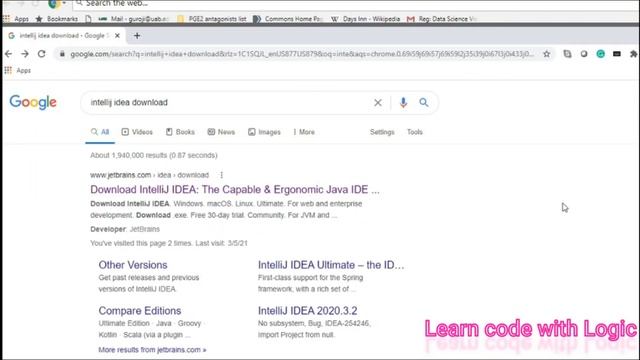Switch to the Books tab

[180, 132]
